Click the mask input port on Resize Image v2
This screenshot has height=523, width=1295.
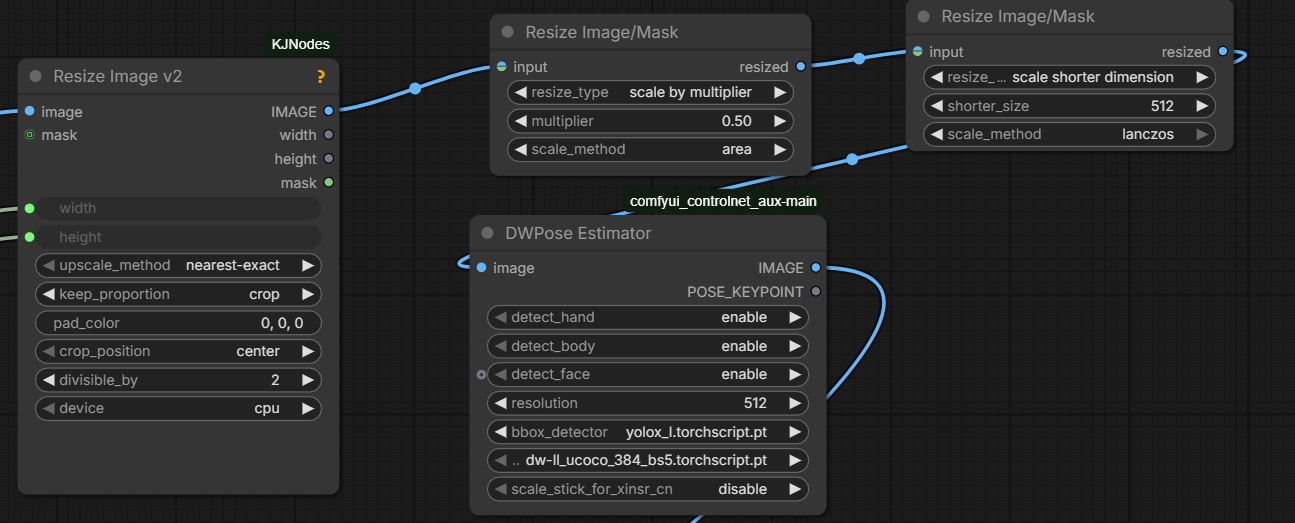coord(29,135)
